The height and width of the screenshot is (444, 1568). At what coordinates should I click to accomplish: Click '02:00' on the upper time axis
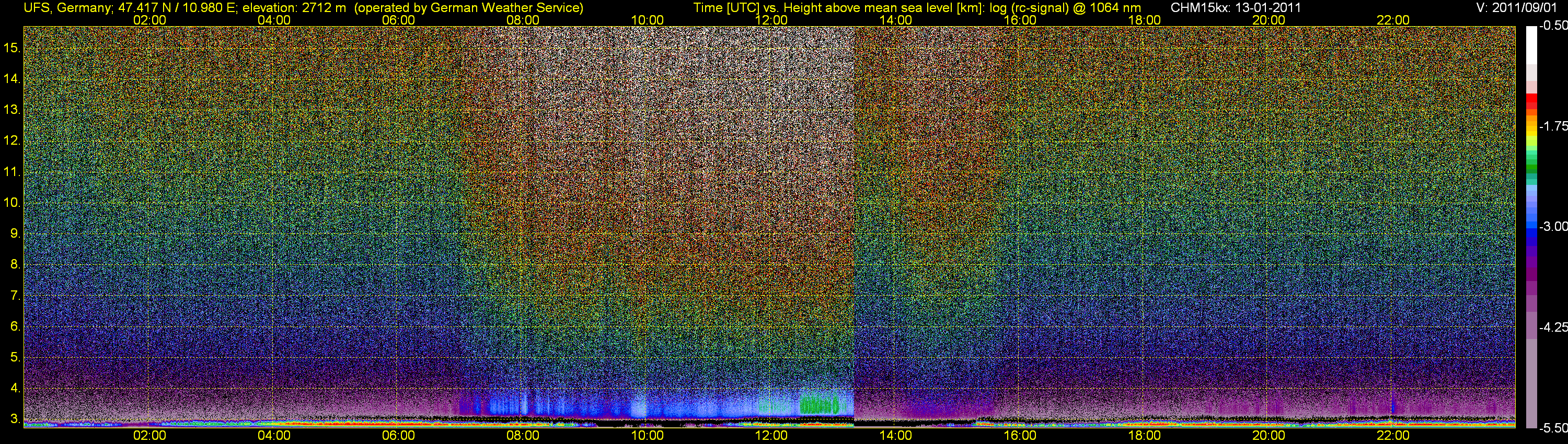coord(149,20)
